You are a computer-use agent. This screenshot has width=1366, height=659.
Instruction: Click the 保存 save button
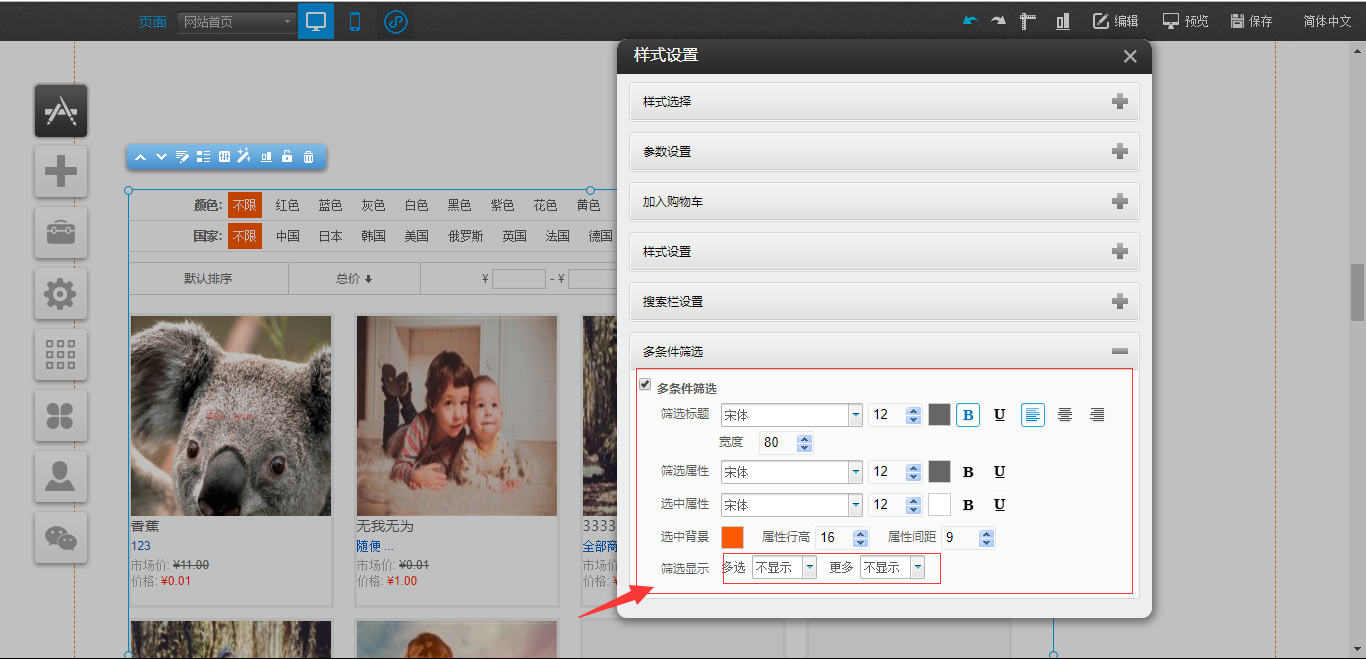(x=1251, y=21)
